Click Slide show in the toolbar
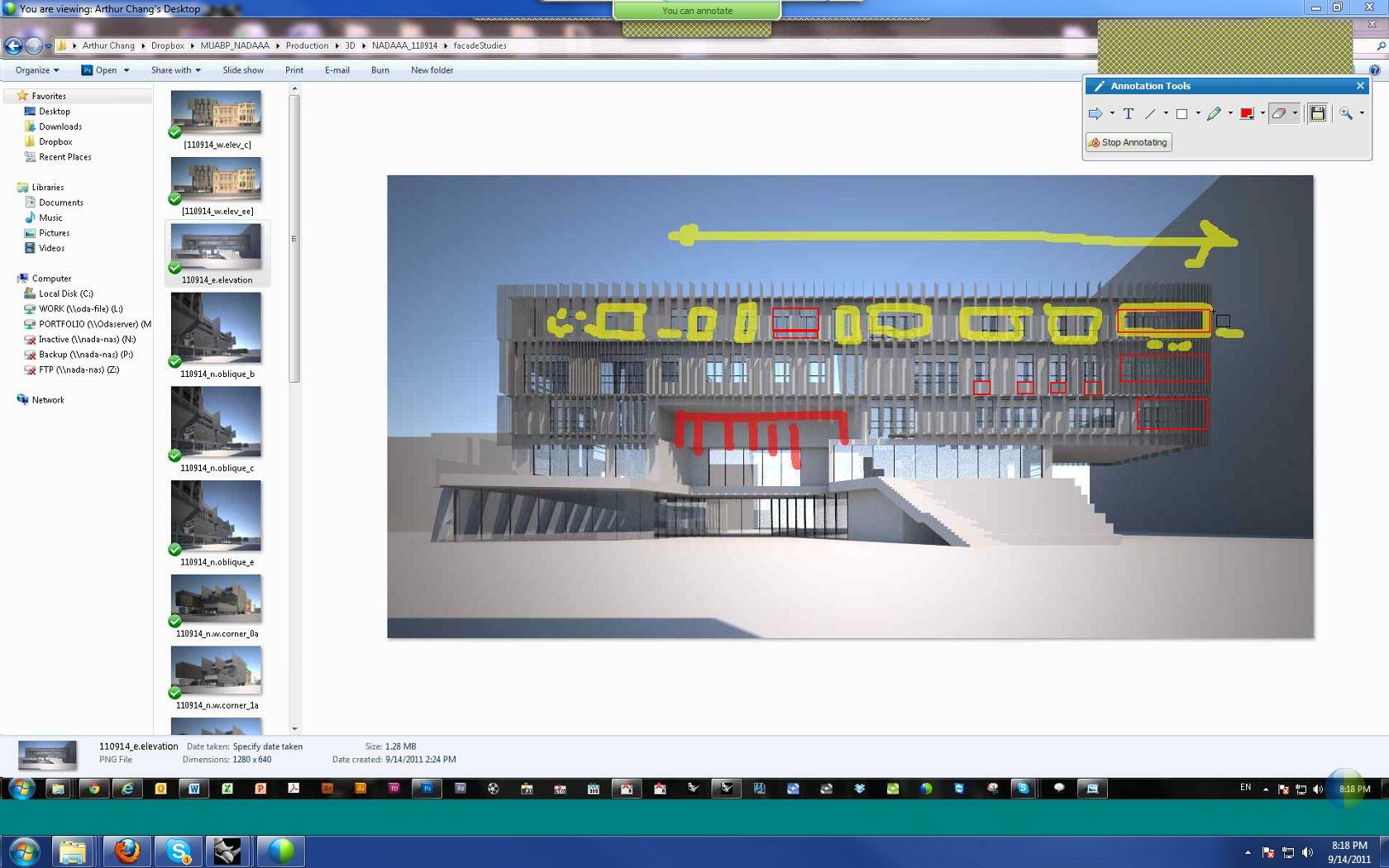 pos(243,70)
